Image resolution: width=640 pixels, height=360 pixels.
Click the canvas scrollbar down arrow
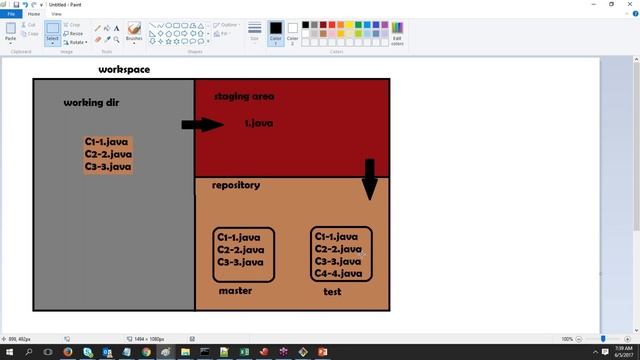click(x=636, y=331)
